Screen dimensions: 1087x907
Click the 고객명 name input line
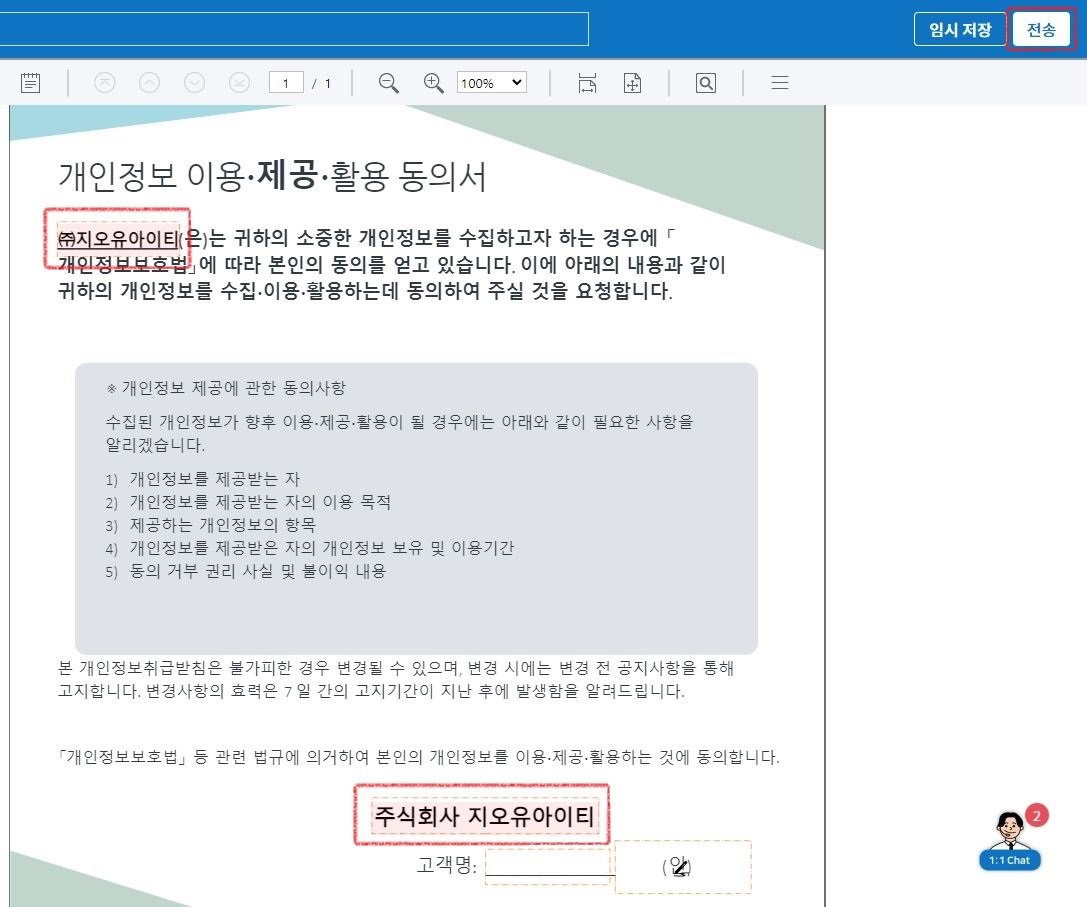[547, 866]
